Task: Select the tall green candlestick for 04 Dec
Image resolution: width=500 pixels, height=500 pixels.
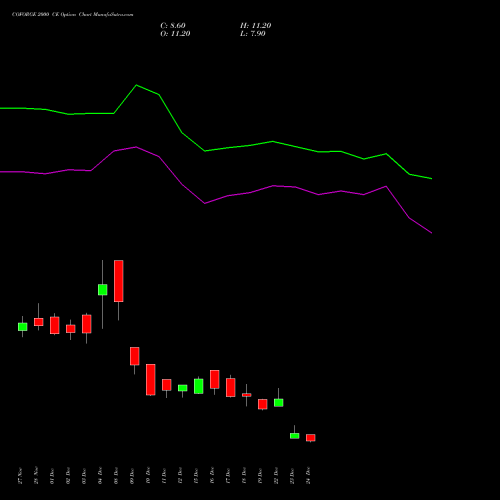Action: [103, 290]
